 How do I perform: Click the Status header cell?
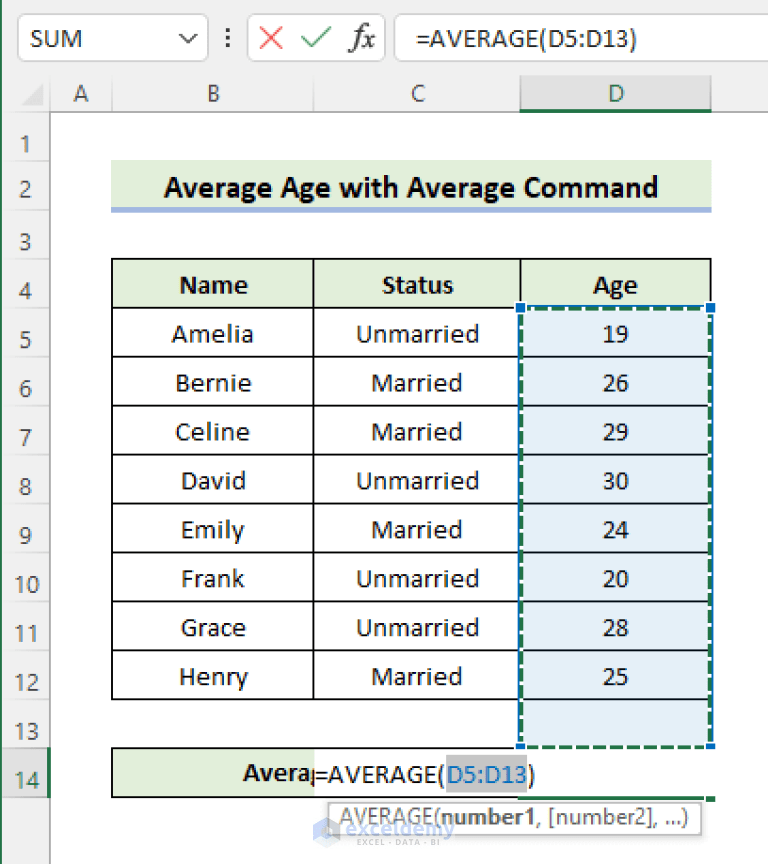[x=417, y=284]
